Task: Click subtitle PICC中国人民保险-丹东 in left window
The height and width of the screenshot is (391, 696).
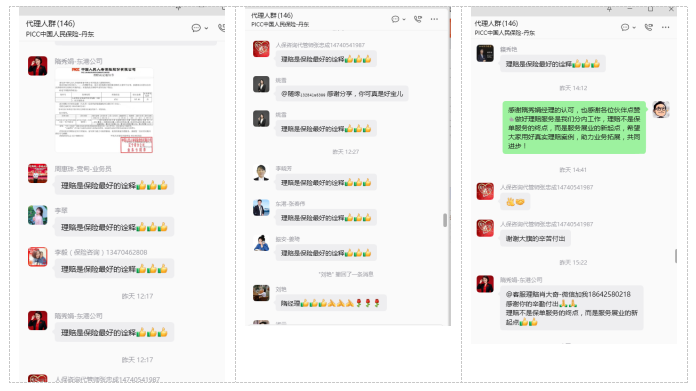Action: pyautogui.click(x=60, y=34)
